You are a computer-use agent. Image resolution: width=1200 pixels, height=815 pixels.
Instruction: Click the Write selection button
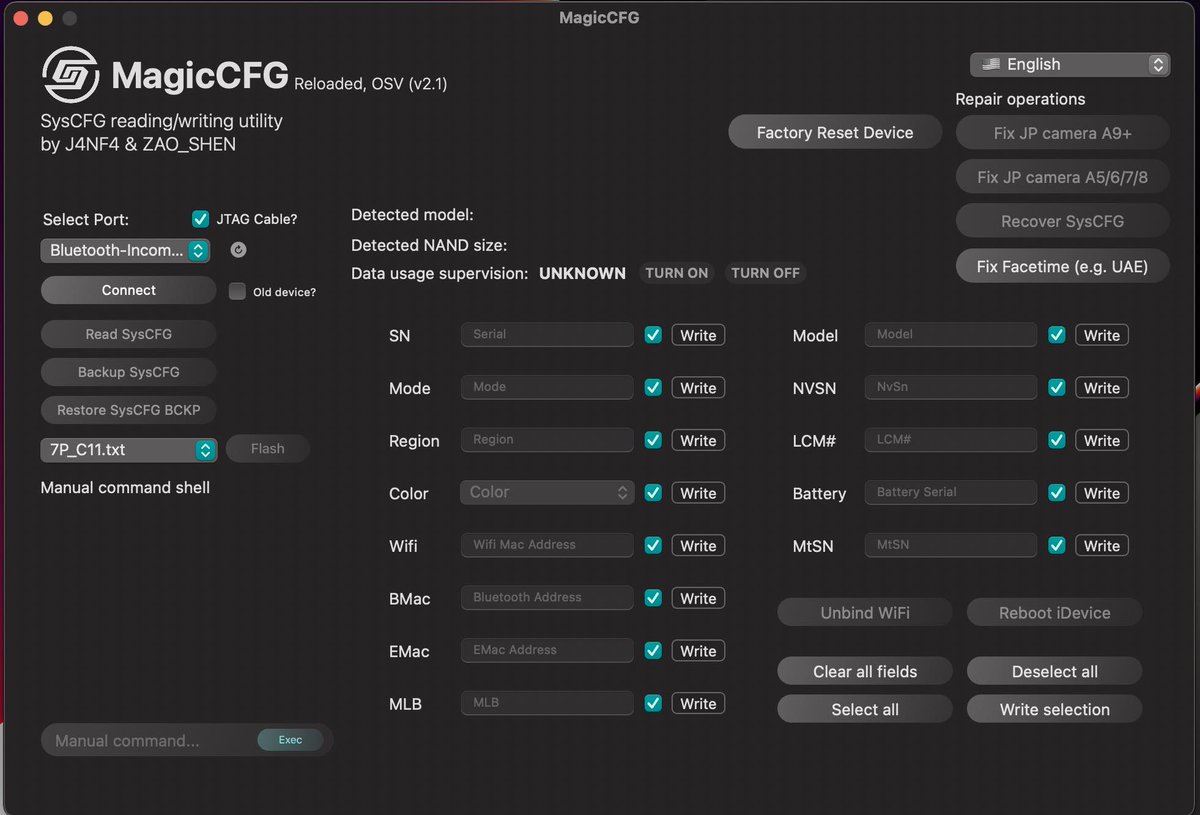pos(1055,709)
